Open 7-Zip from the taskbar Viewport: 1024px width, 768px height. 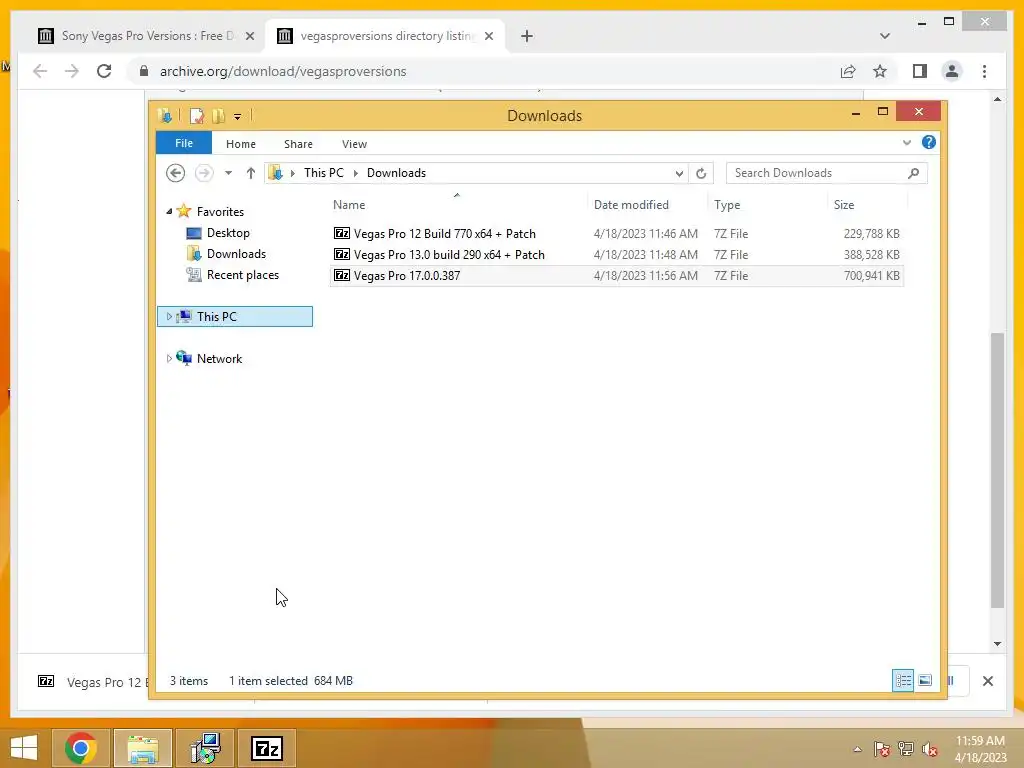[266, 748]
